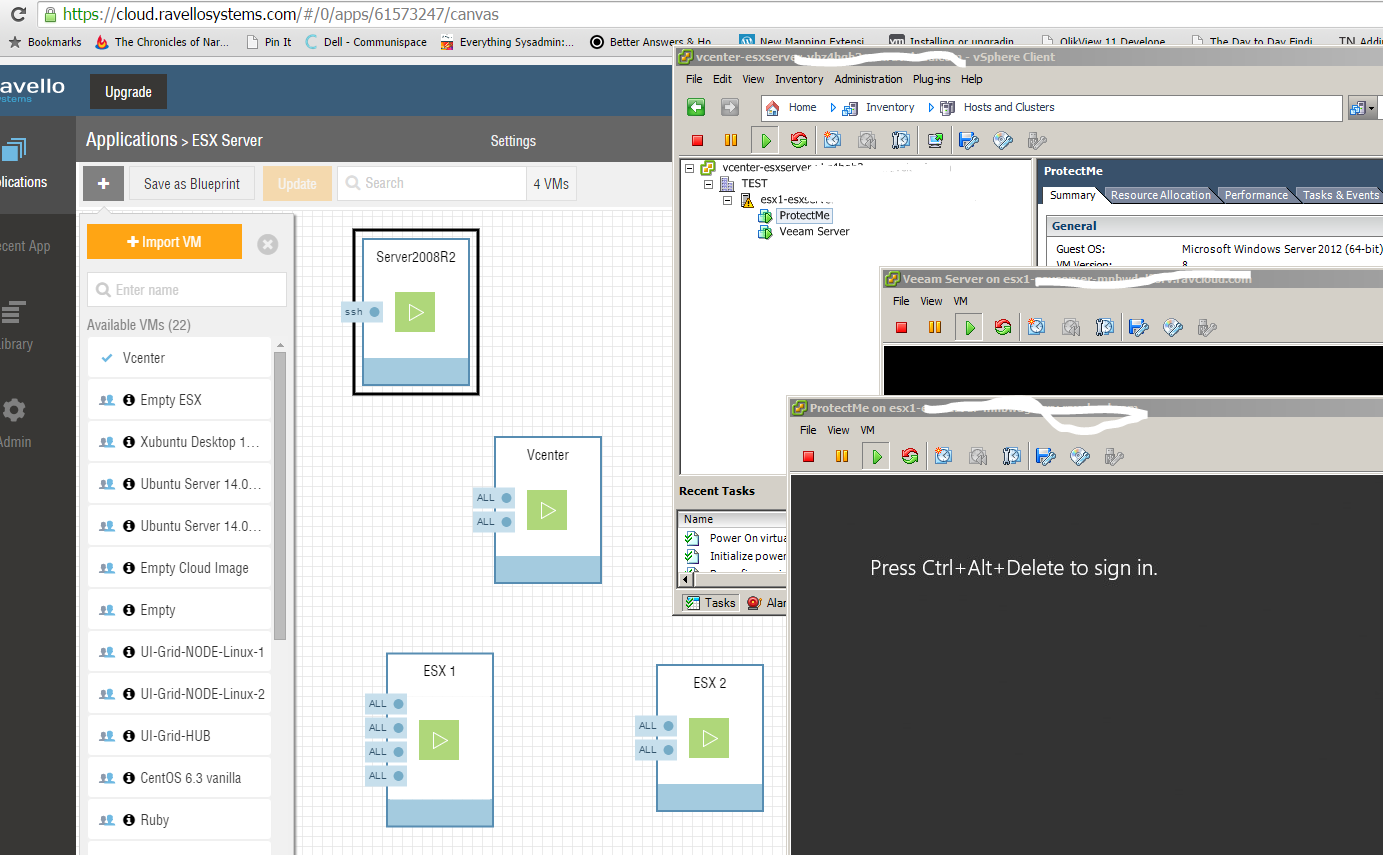Viewport: 1383px width, 855px height.
Task: Click the plus icon beside Save as Blueprint
Action: pyautogui.click(x=103, y=184)
